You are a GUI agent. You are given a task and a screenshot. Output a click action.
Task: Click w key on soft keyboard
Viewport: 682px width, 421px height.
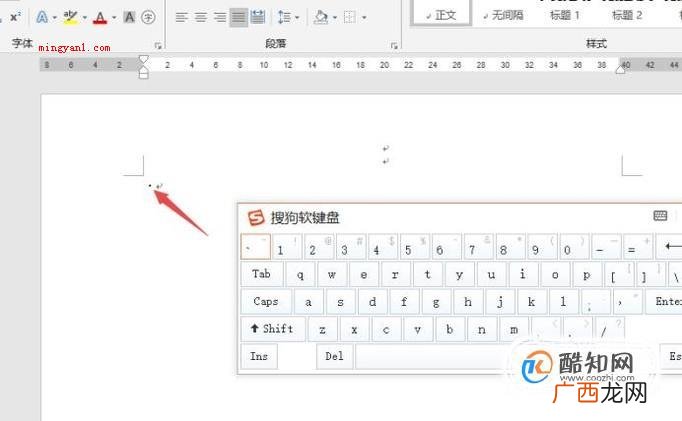coord(332,274)
